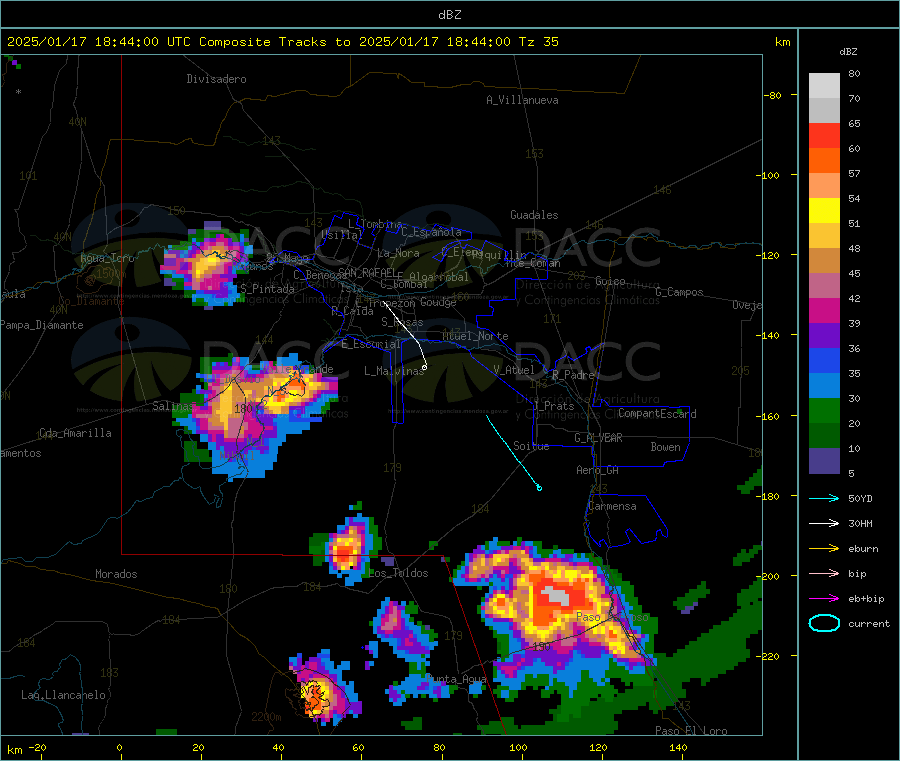
Task: Click the 0 km x-axis tick label
Action: coord(119,747)
